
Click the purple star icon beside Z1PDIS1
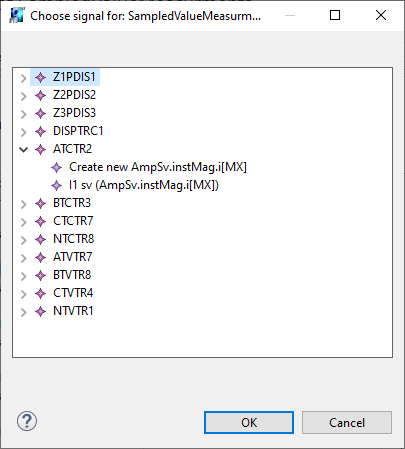click(40, 77)
